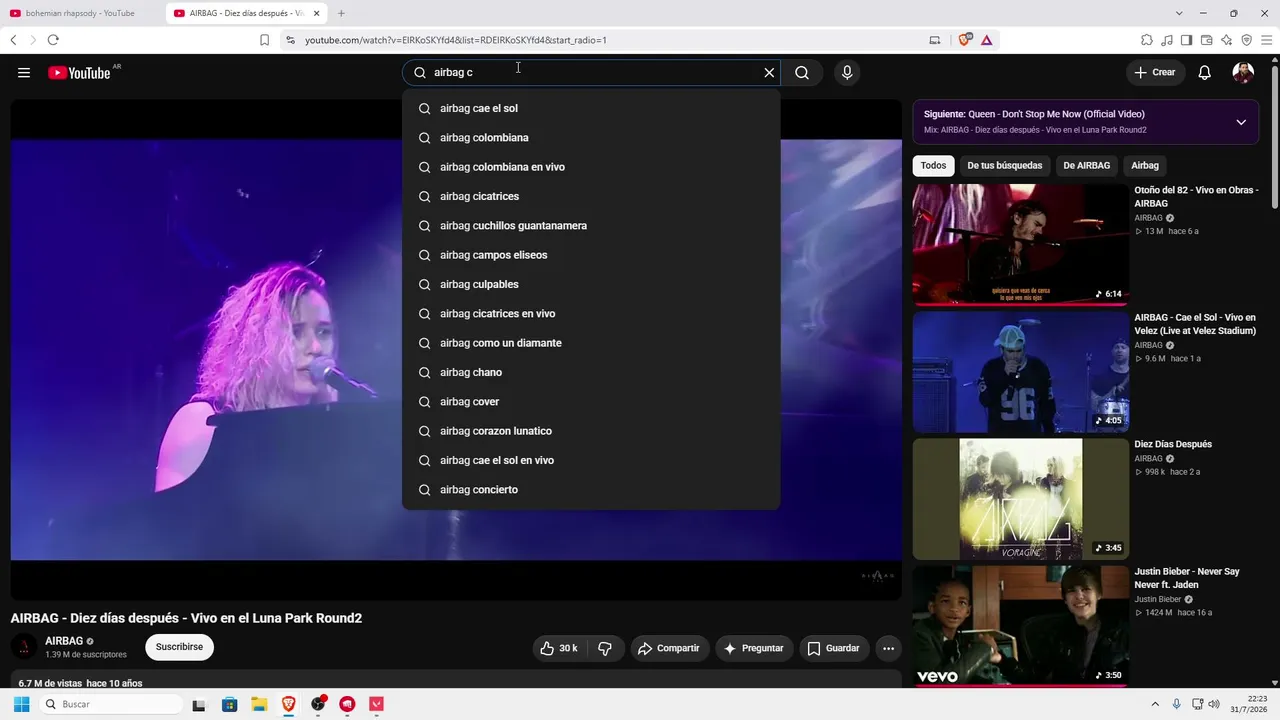The width and height of the screenshot is (1280, 720).
Task: Choose suggestion airbag cover
Action: (x=591, y=402)
